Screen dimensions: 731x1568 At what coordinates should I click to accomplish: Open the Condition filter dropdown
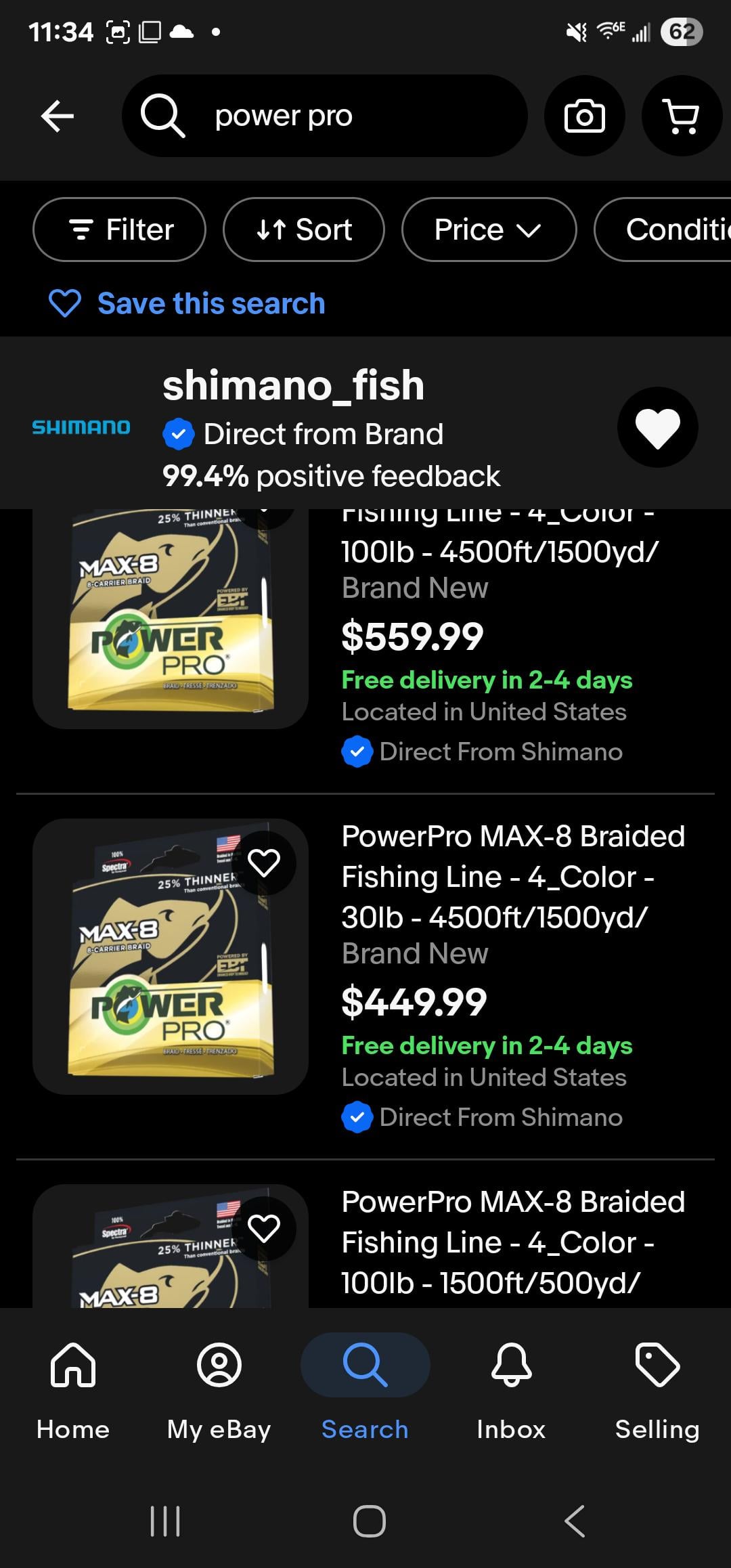[x=670, y=230]
